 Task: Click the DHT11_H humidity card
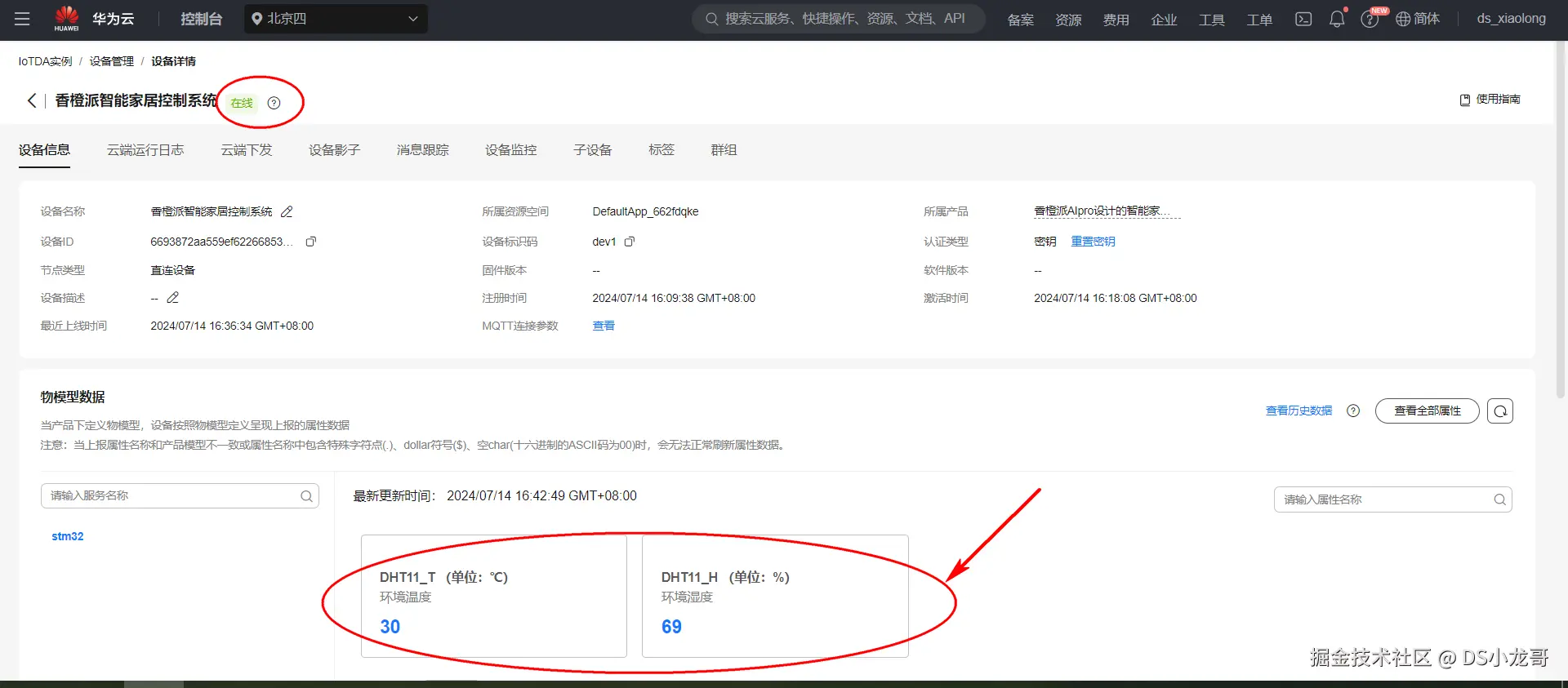coord(775,596)
